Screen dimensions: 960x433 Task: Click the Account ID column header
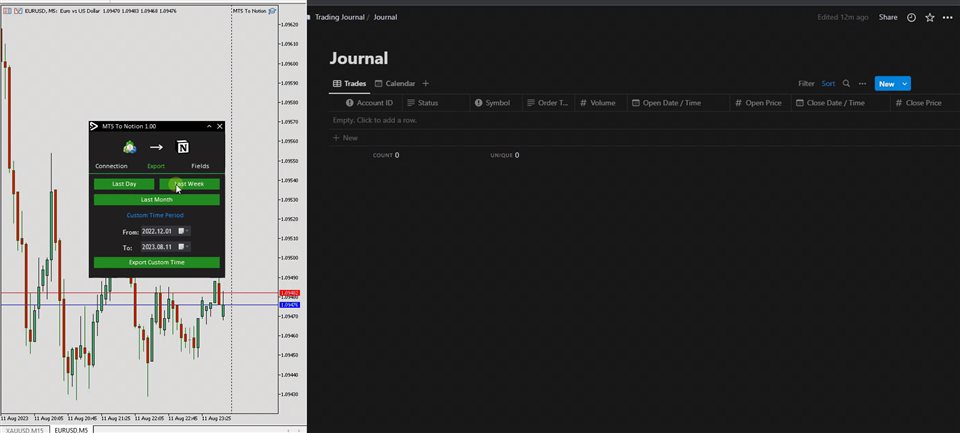[369, 103]
